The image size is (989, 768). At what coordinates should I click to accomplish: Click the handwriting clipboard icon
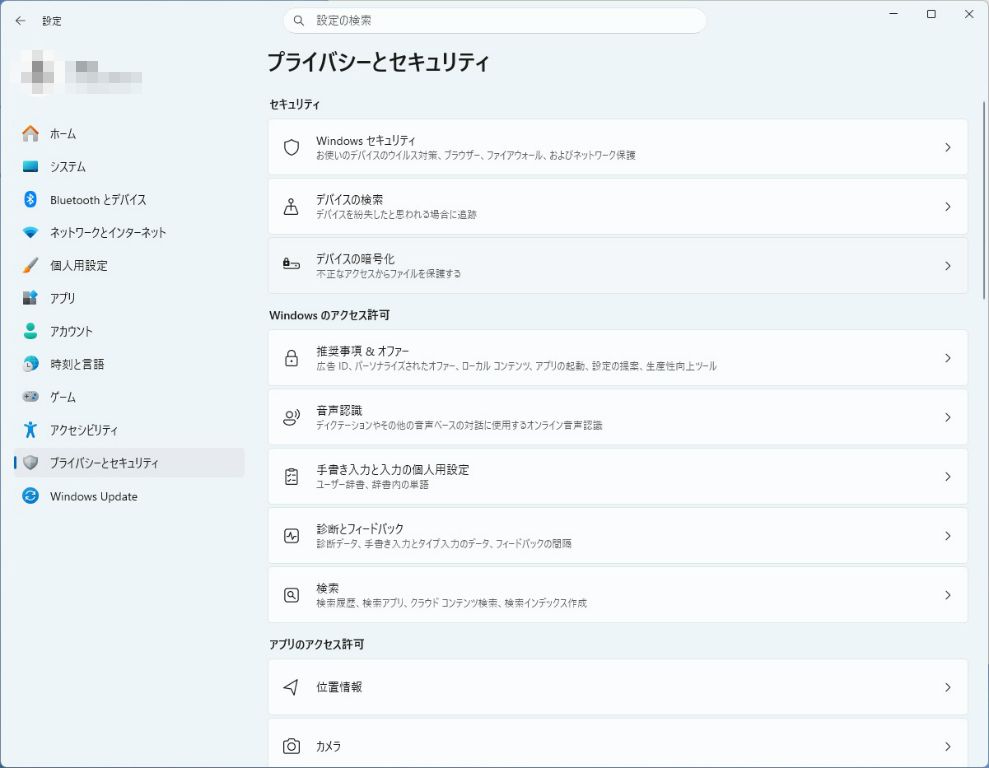(291, 476)
